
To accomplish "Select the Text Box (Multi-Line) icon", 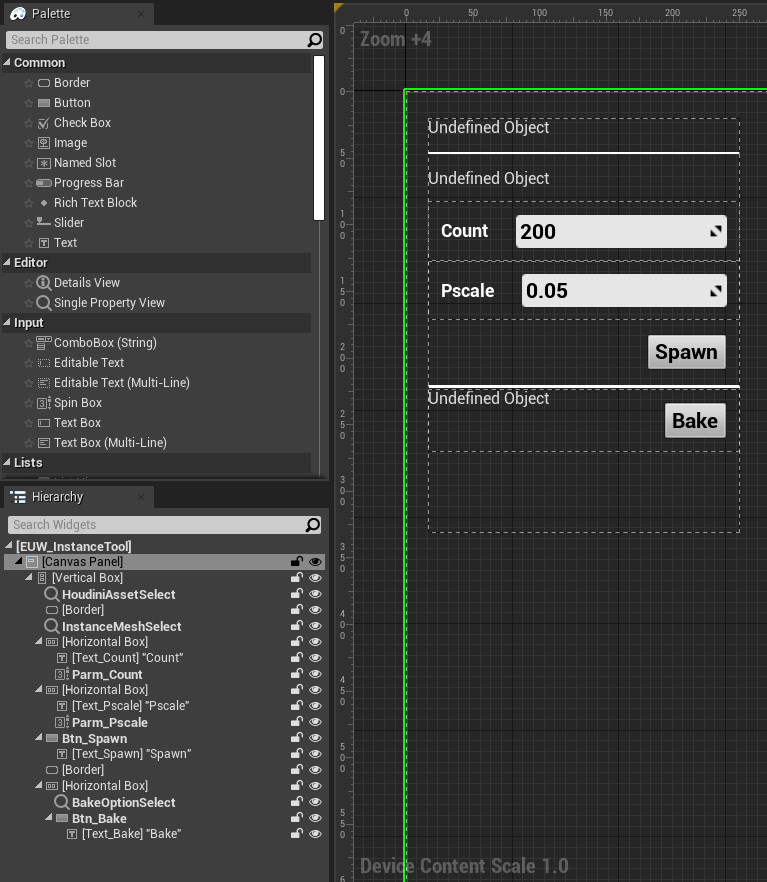I will [43, 443].
